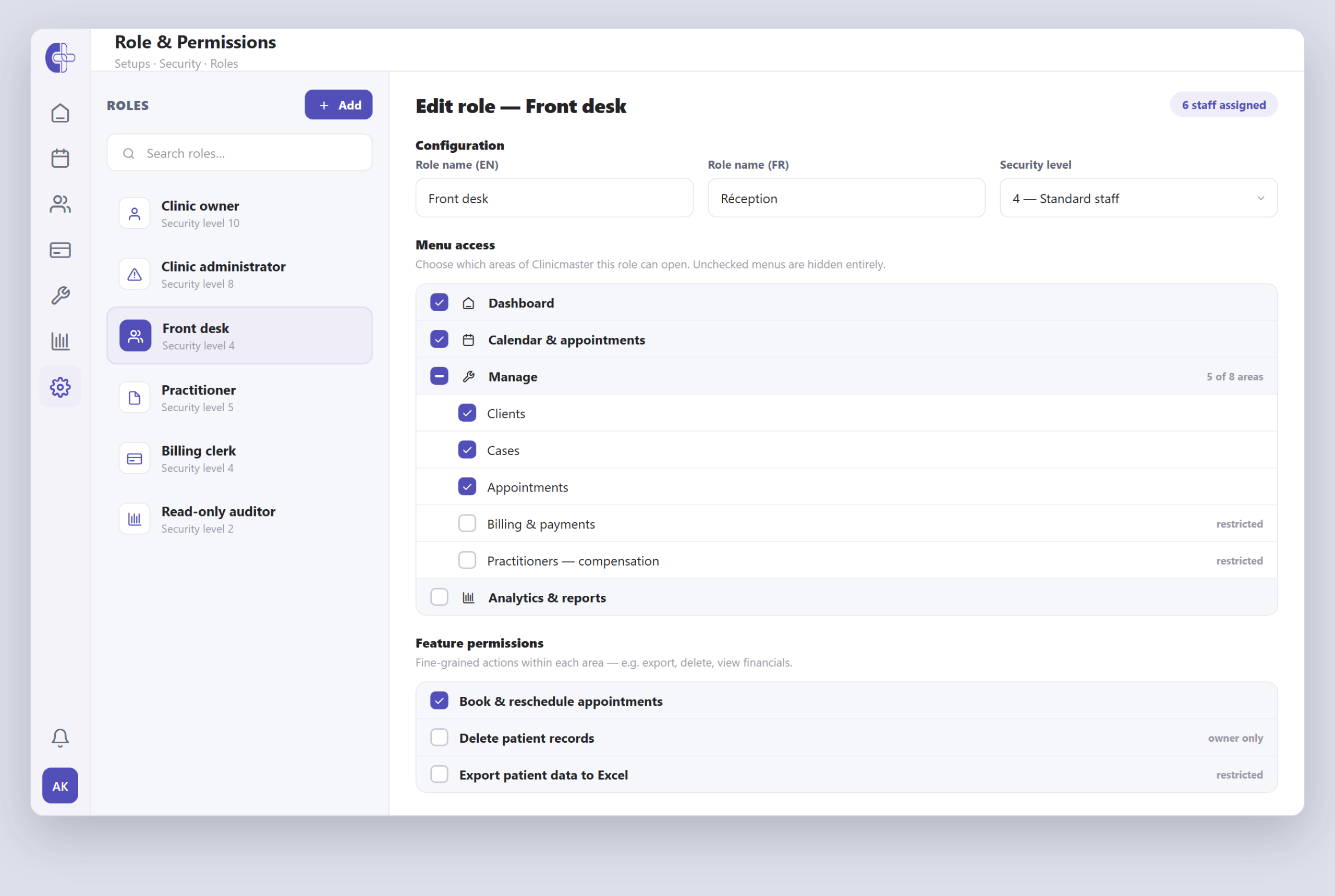The height and width of the screenshot is (896, 1335).
Task: Select the Clinic administrator role
Action: click(239, 274)
